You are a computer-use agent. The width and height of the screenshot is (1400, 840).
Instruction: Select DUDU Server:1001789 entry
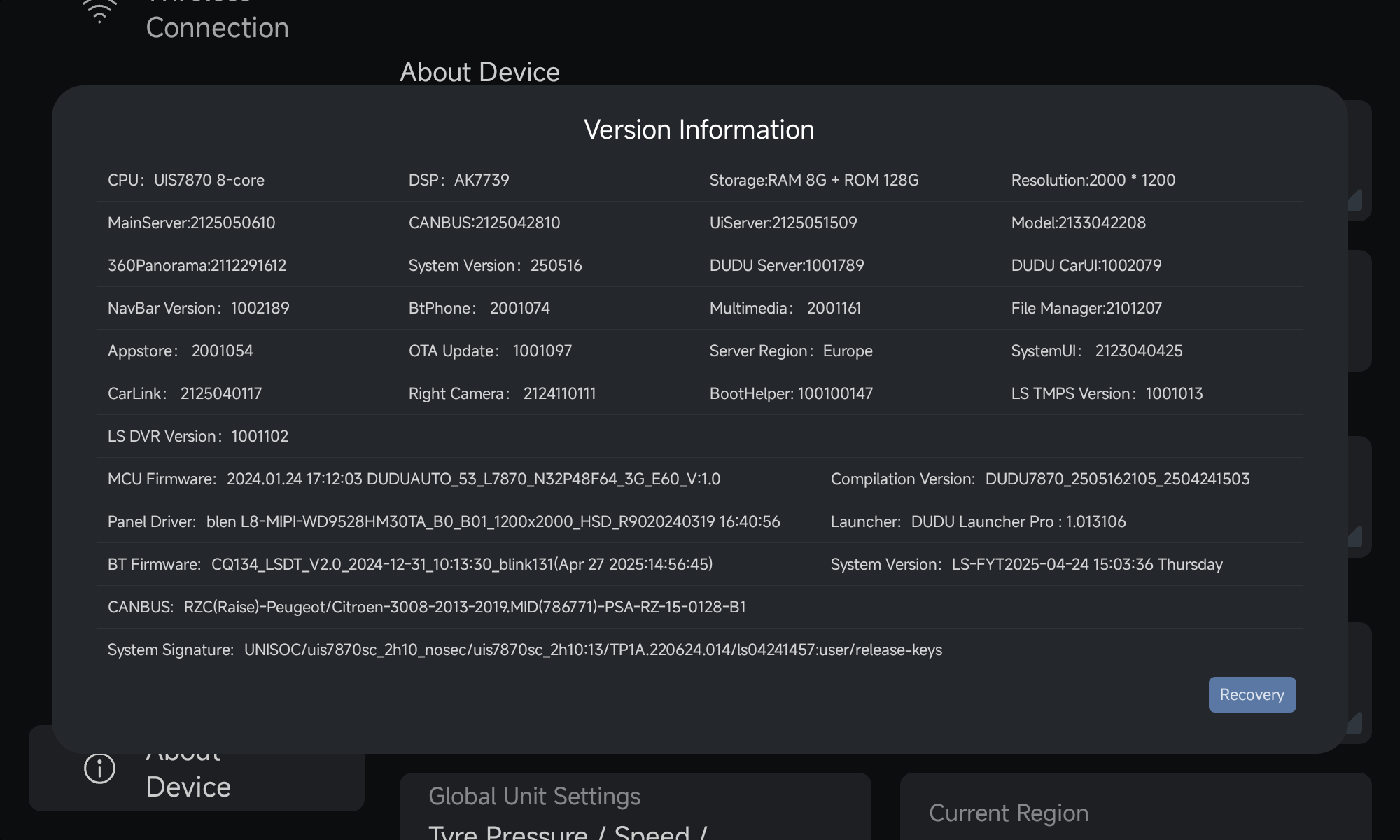787,265
